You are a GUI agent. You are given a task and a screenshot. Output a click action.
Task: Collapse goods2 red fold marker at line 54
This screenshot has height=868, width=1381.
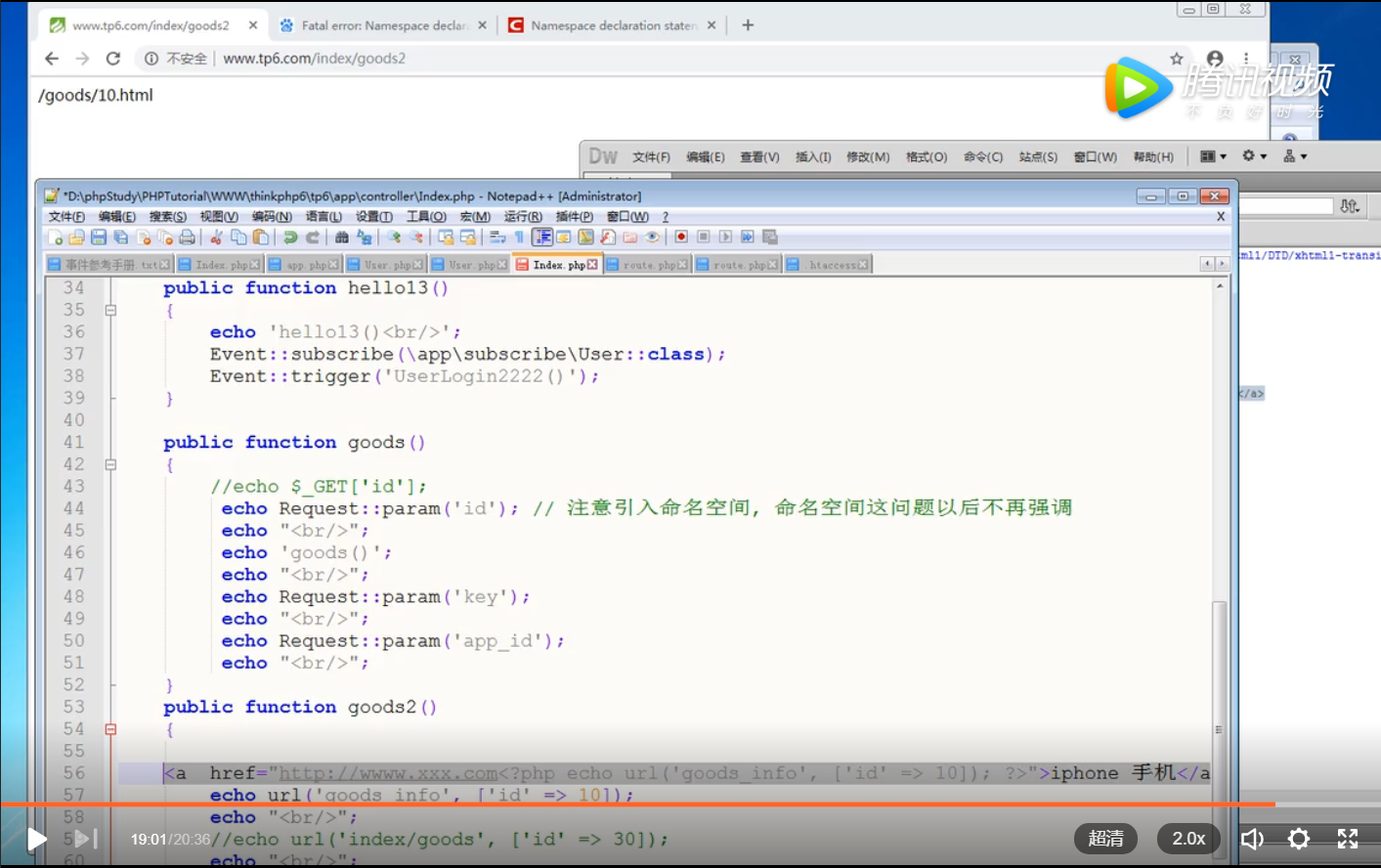pyautogui.click(x=110, y=729)
